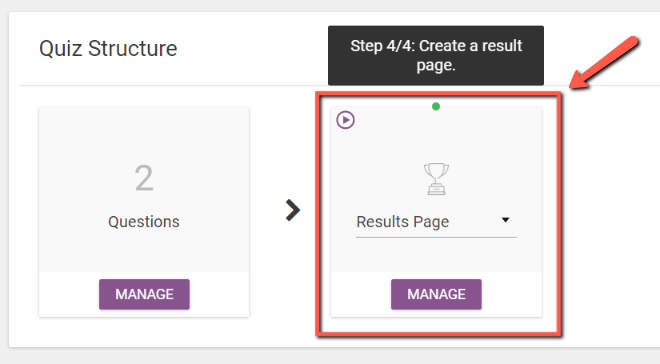The width and height of the screenshot is (660, 364).
Task: Click the word 'page.' in tooltip
Action: point(436,66)
